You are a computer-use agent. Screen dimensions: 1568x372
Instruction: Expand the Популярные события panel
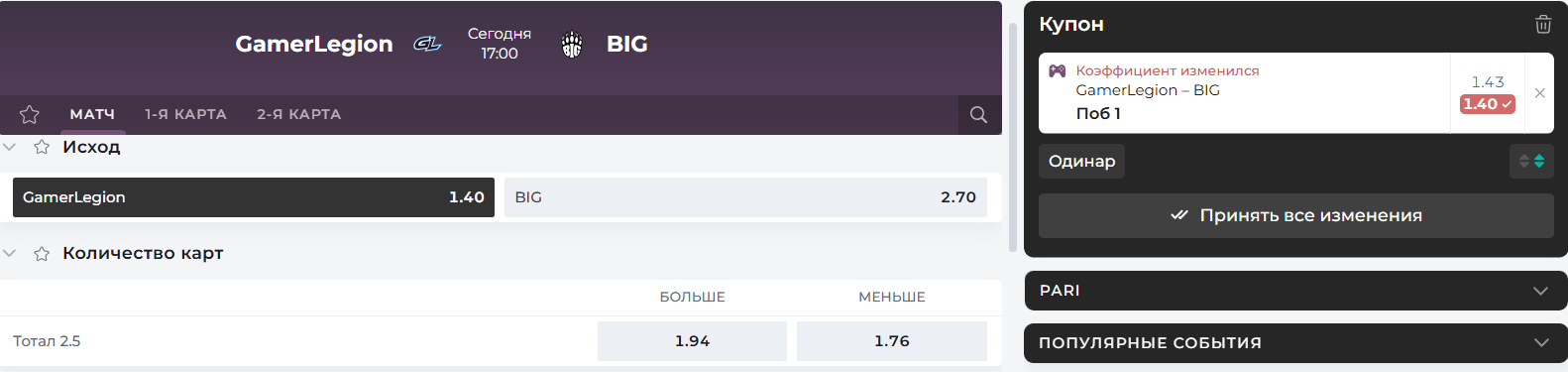pyautogui.click(x=1295, y=342)
